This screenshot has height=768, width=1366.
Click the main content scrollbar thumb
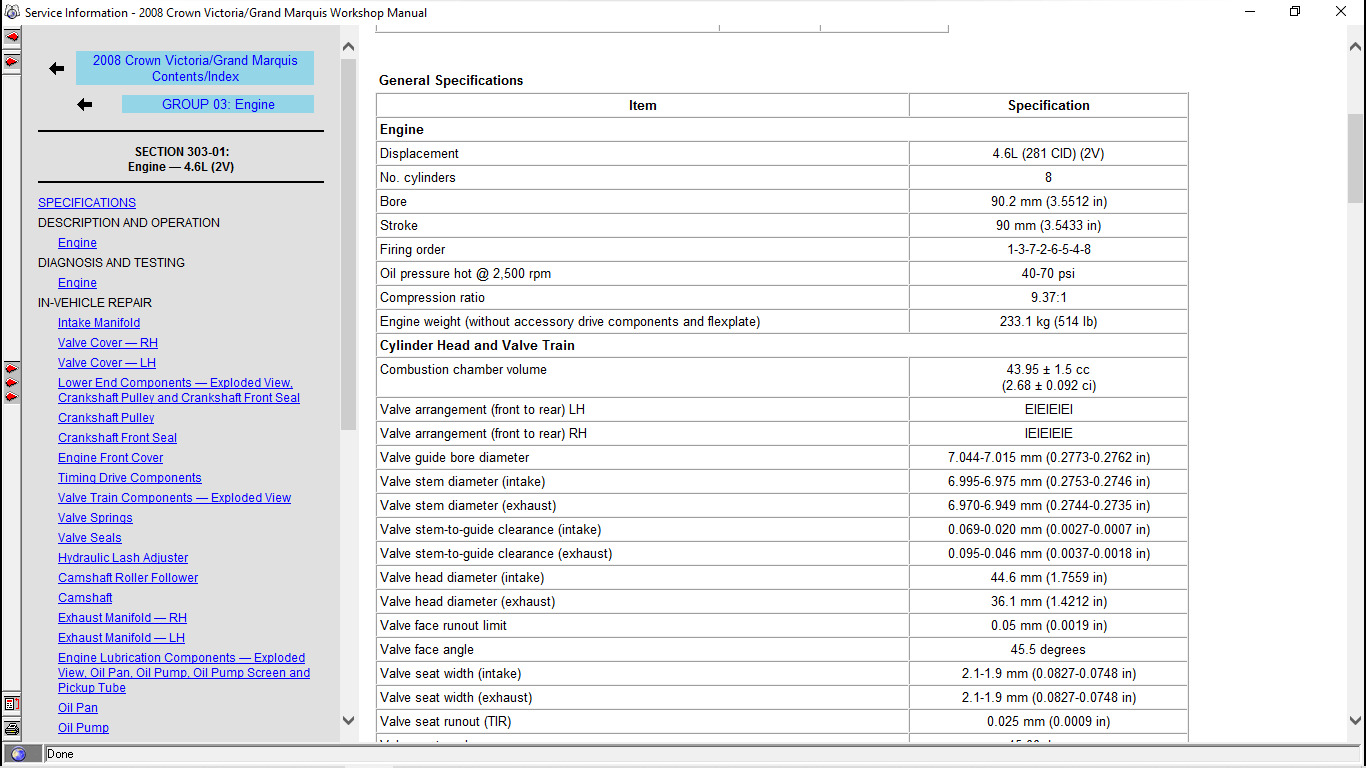1355,157
